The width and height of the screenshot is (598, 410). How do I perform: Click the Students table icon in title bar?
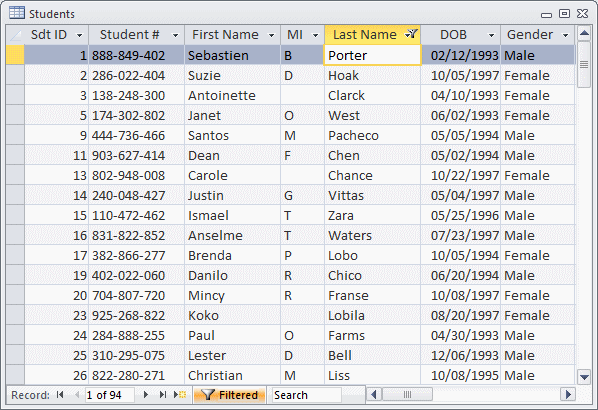coord(17,13)
